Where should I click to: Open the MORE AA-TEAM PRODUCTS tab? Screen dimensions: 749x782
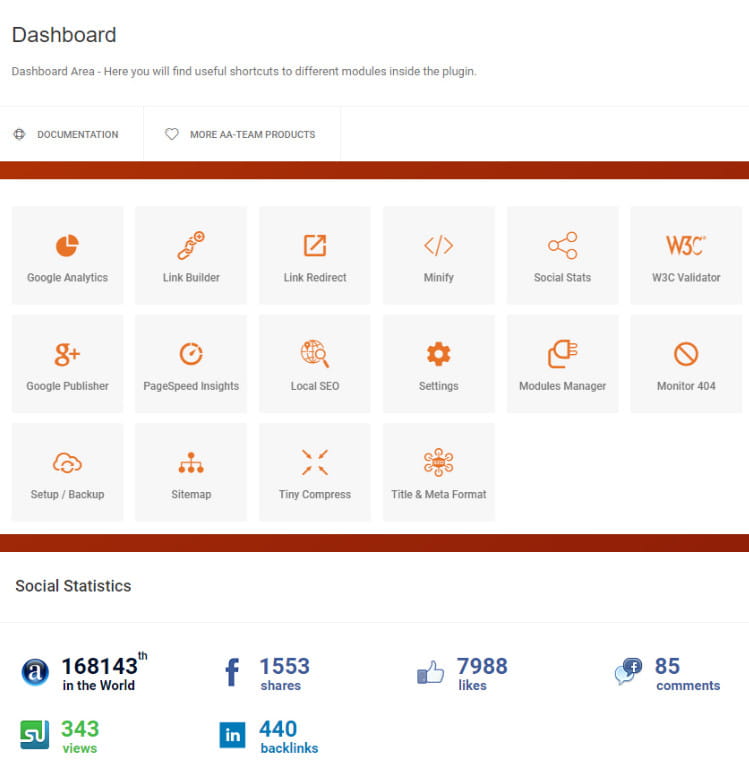[242, 134]
